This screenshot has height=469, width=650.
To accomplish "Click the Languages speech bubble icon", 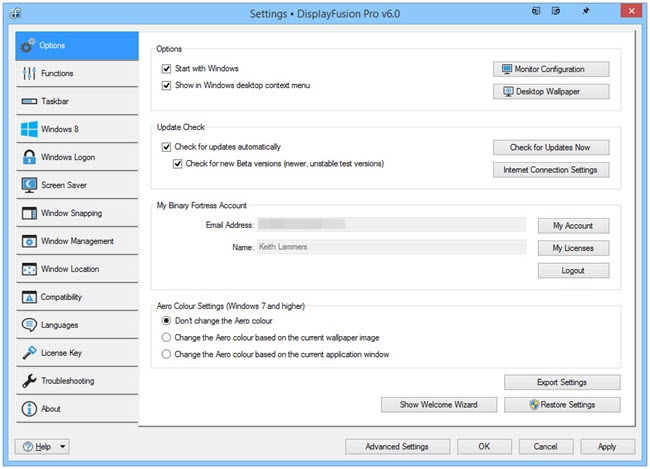I will tap(29, 325).
